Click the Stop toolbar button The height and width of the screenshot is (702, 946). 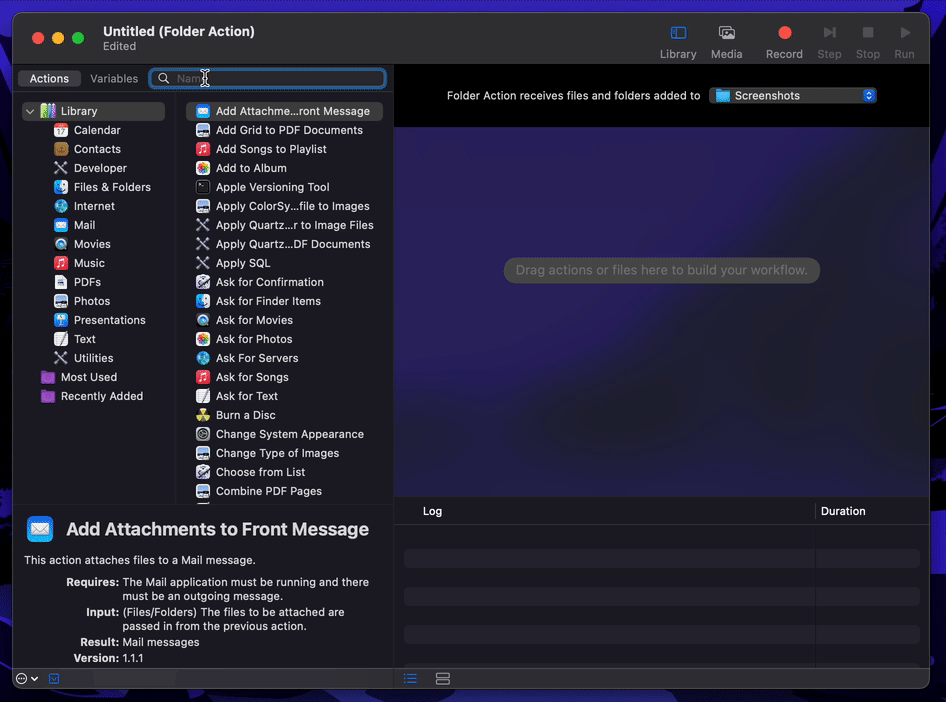click(x=867, y=42)
